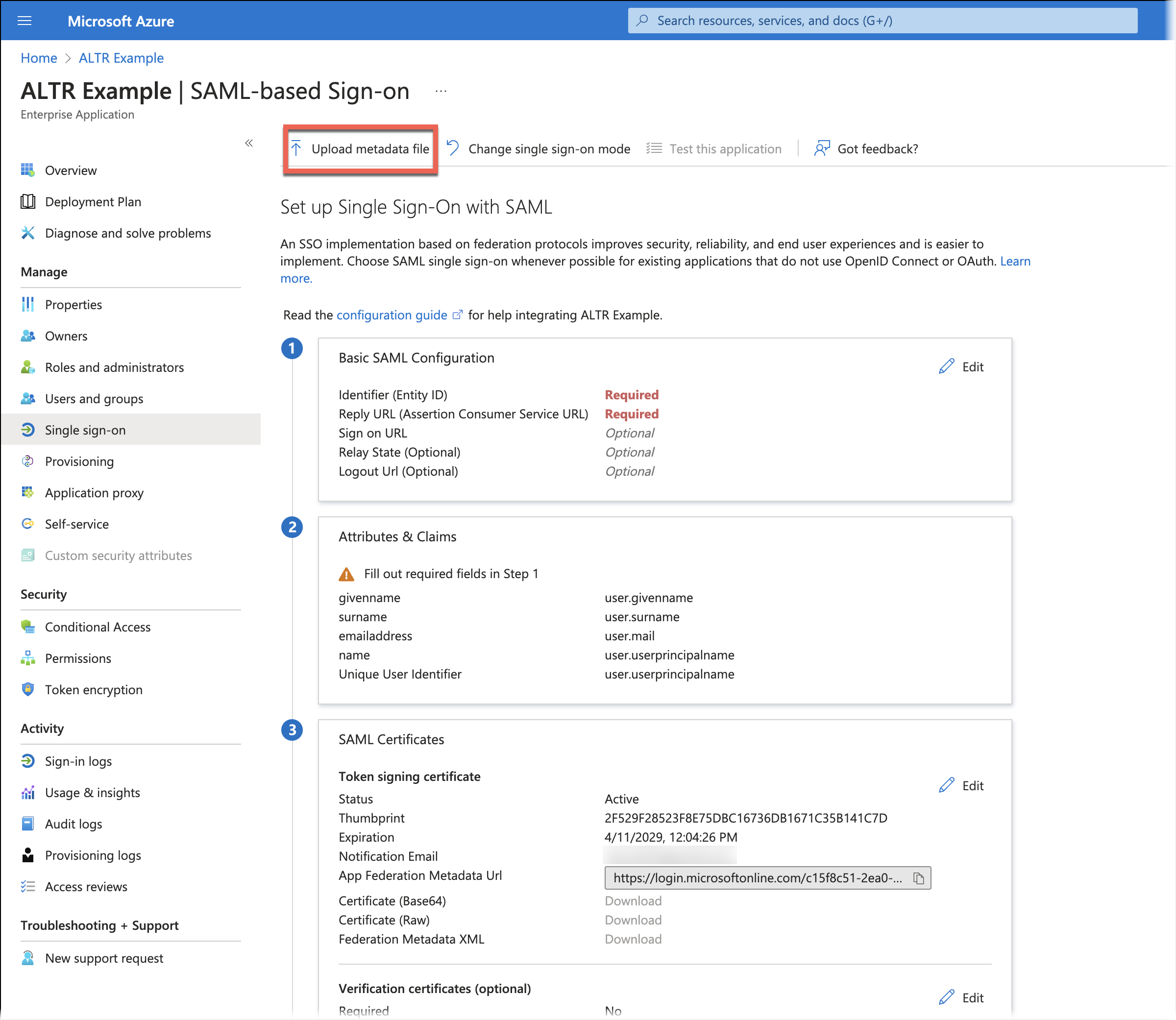Click the Properties bars icon
The image size is (1176, 1020).
tap(28, 305)
